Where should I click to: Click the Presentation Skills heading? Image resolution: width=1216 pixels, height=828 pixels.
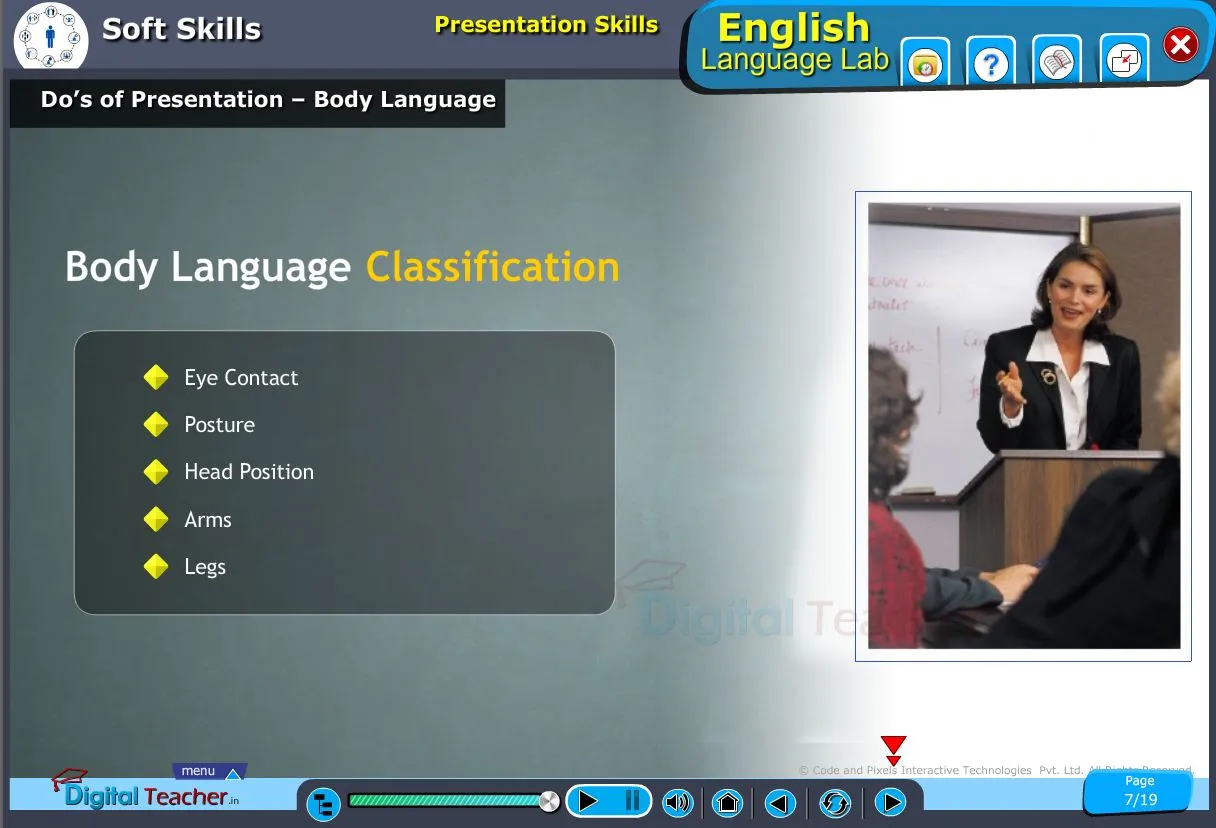[x=546, y=25]
